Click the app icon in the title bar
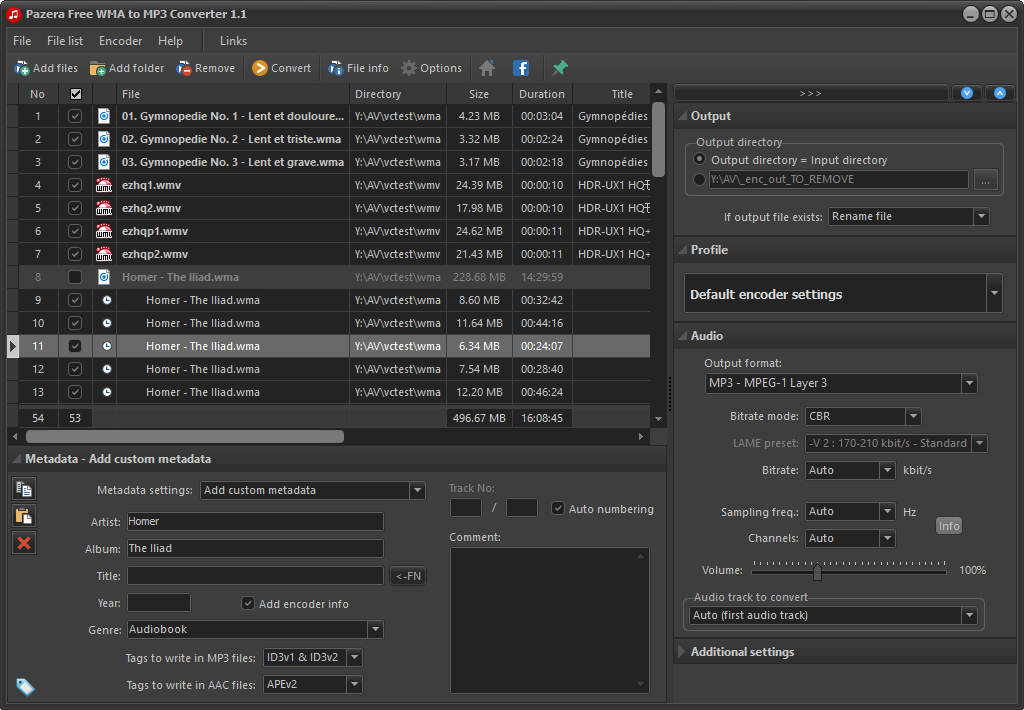The height and width of the screenshot is (710, 1024). (14, 14)
